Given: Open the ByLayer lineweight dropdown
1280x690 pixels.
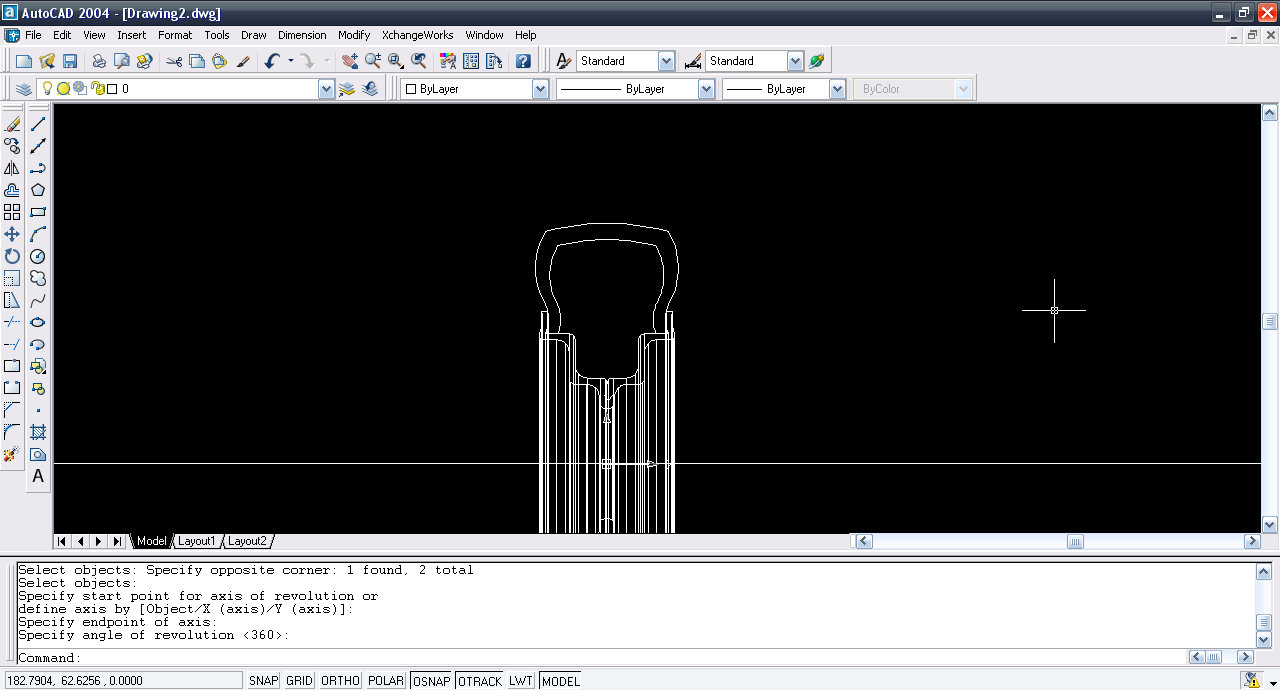Looking at the screenshot, I should pyautogui.click(x=838, y=89).
